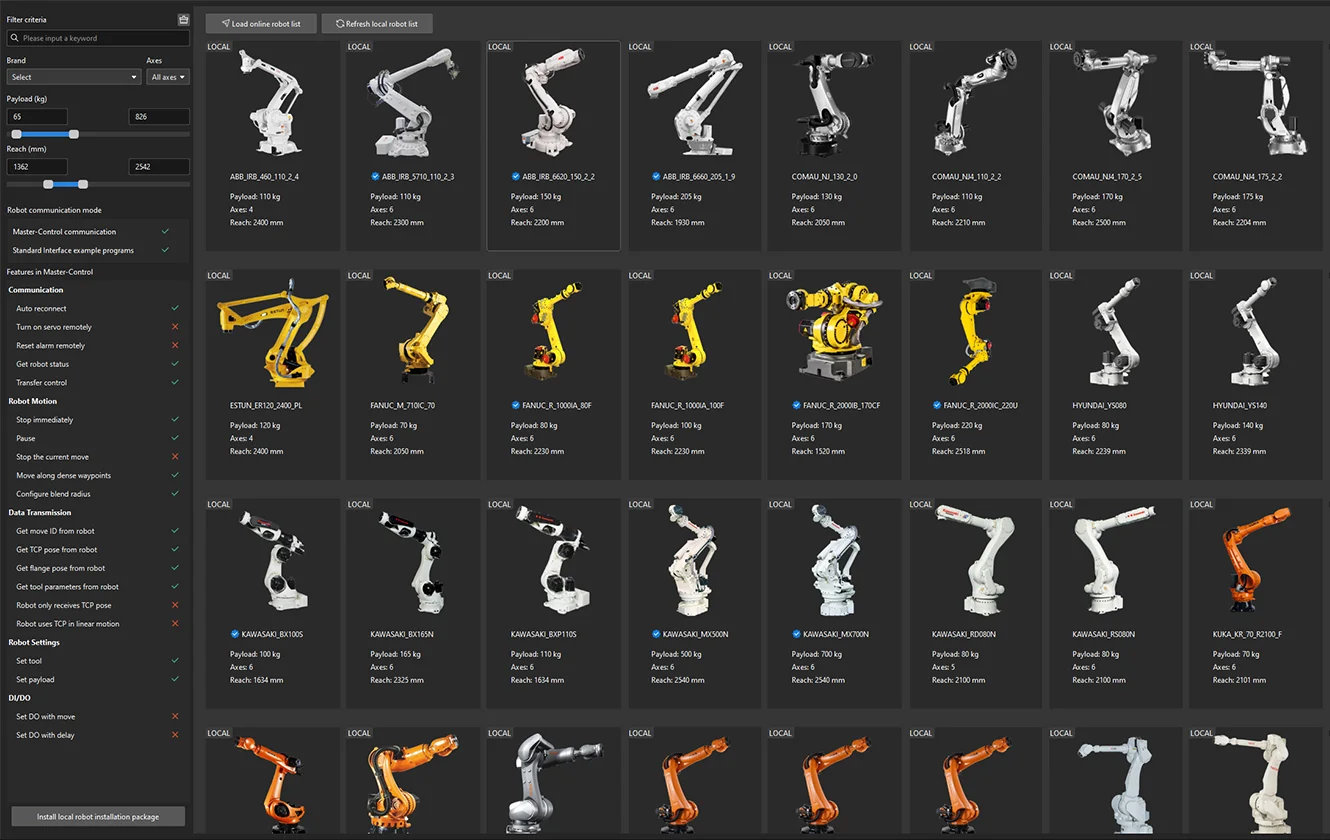Viewport: 1330px width, 840px height.
Task: Toggle Turn on servo remotely feature
Action: [175, 327]
